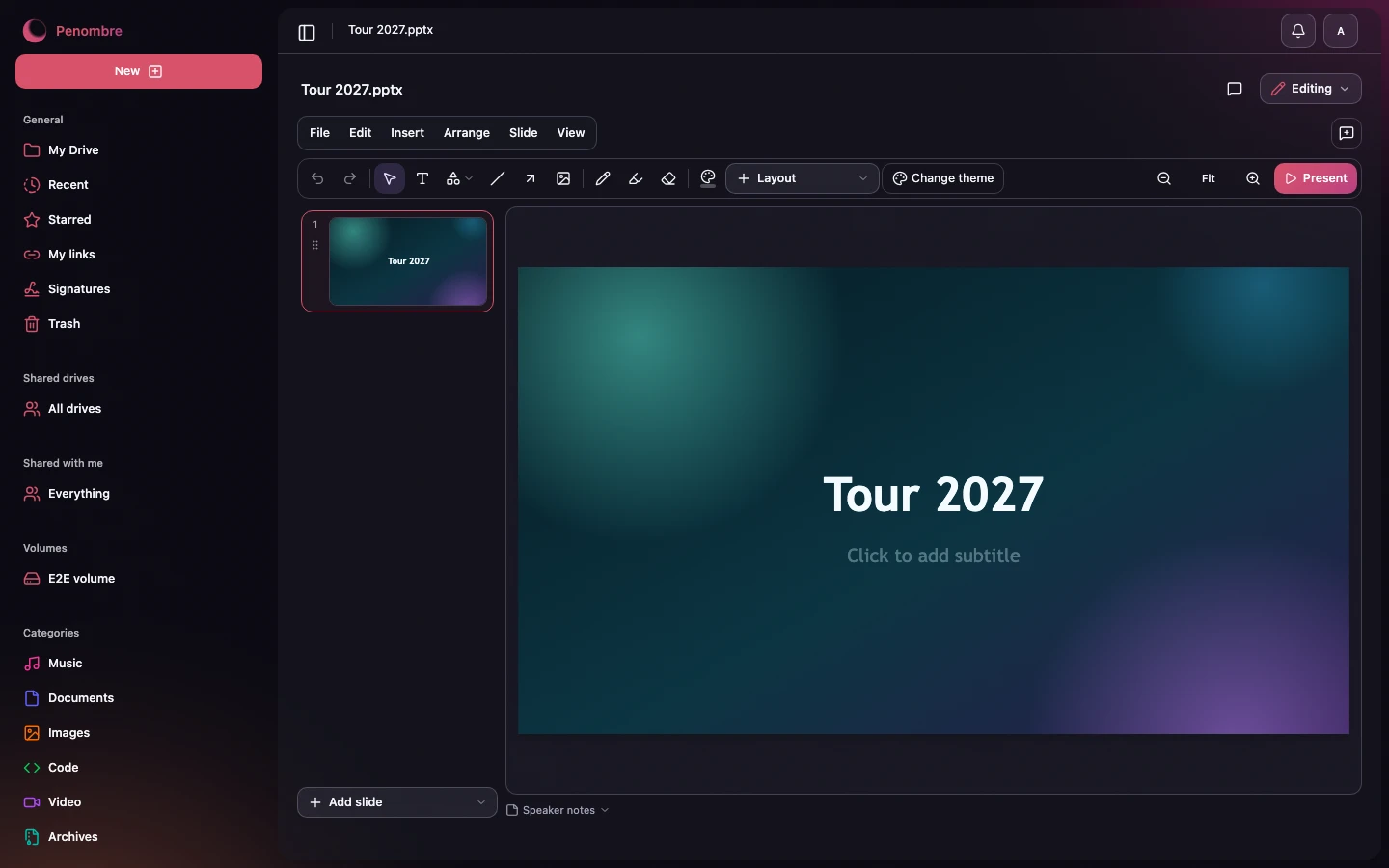Select the pen drawing tool

coord(603,178)
